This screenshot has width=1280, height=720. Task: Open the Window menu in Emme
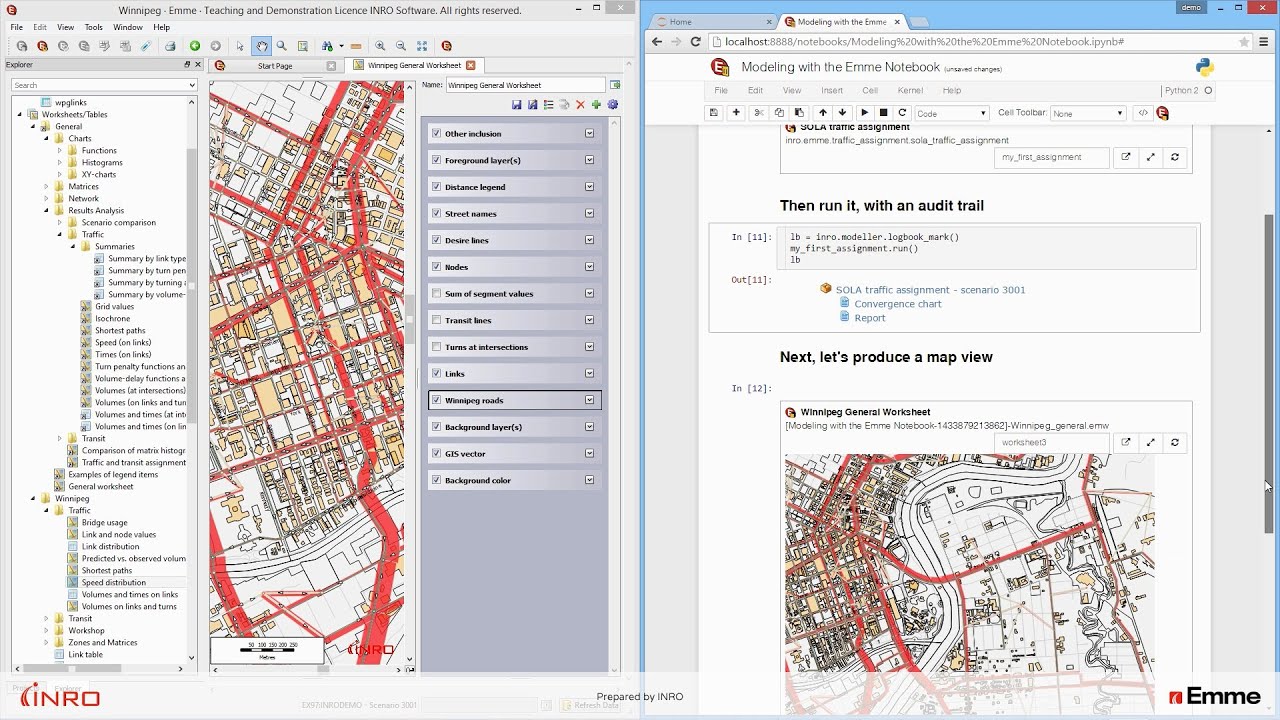click(x=127, y=27)
